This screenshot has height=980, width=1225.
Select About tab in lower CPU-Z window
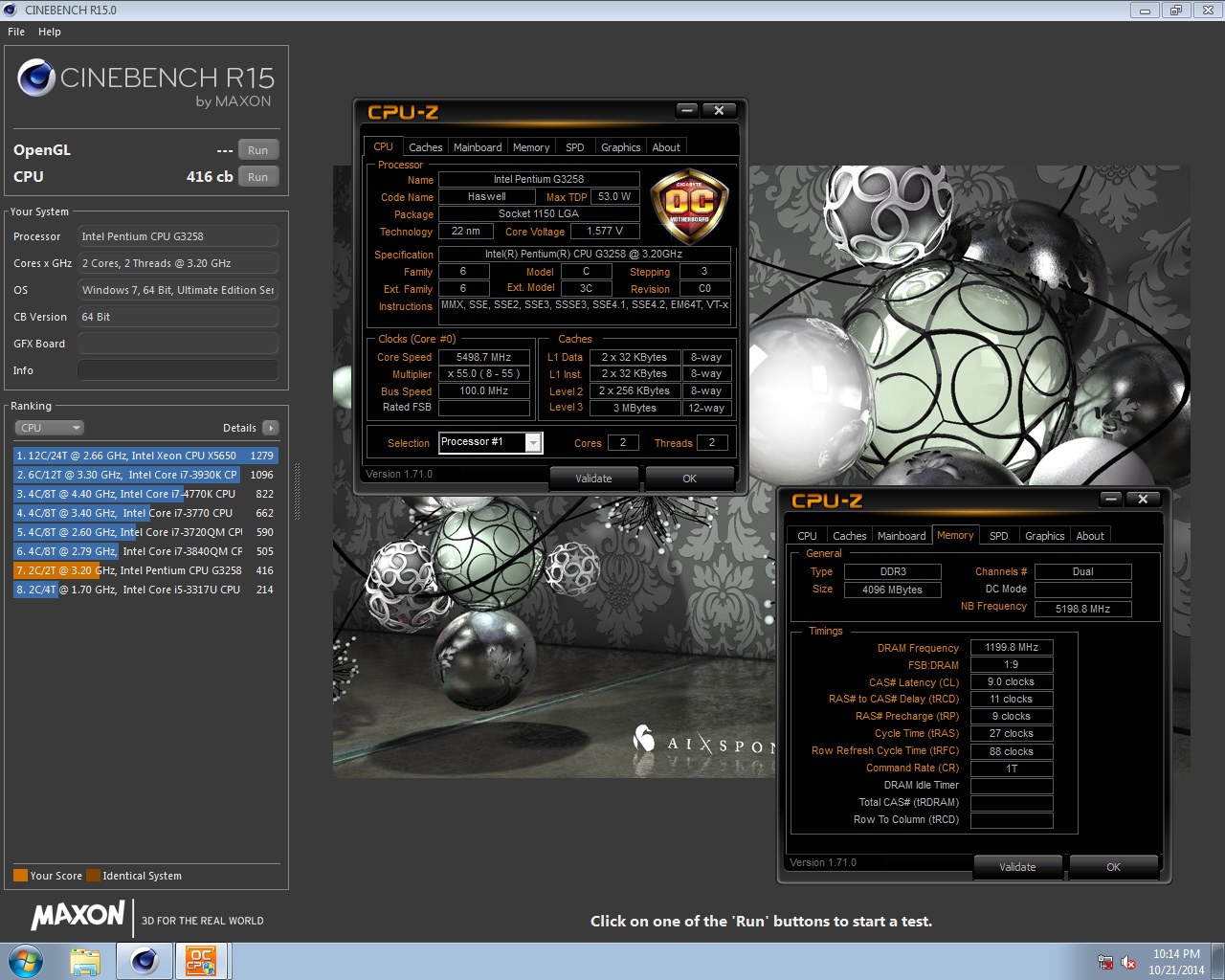coord(1090,536)
